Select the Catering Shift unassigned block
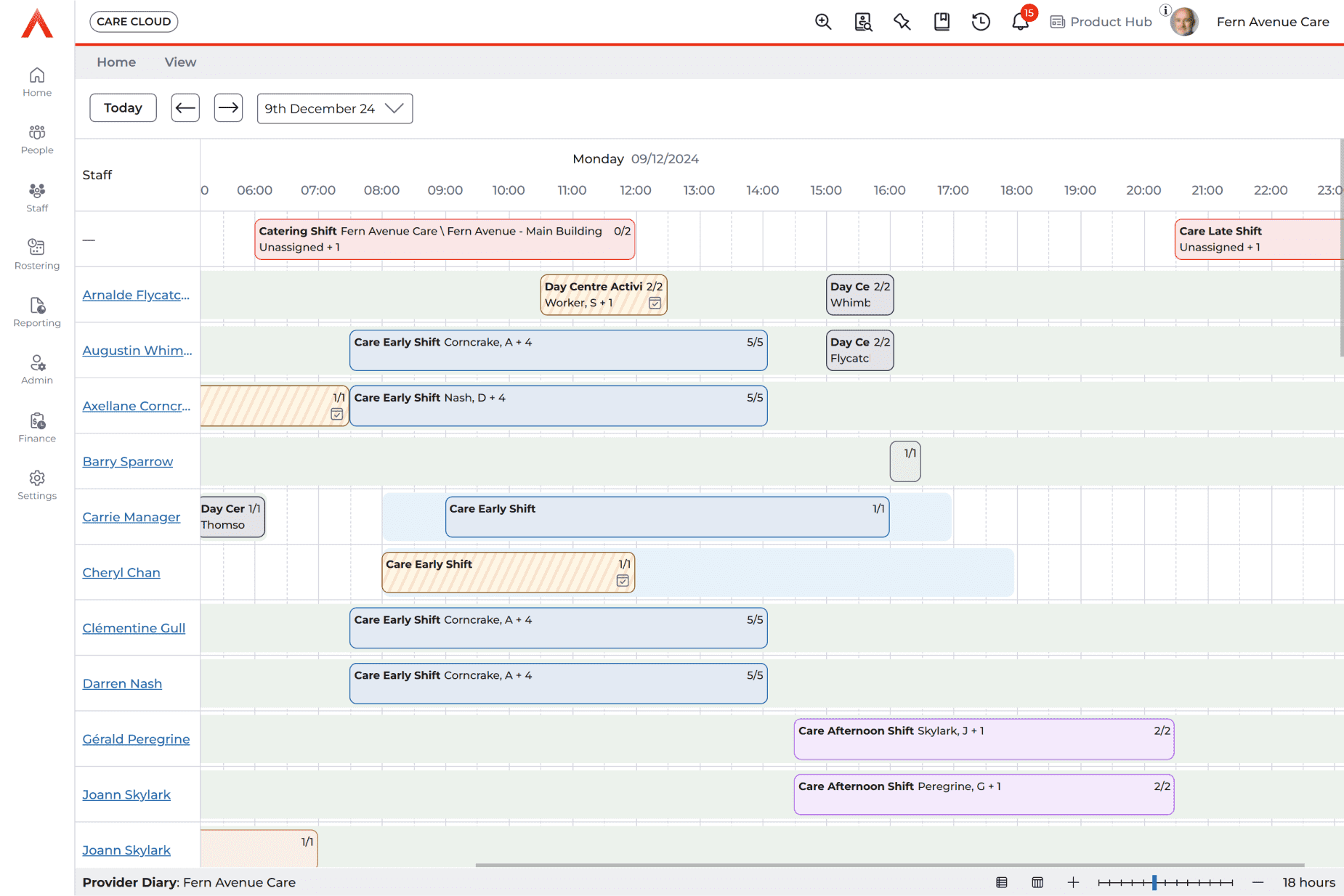This screenshot has width=1344, height=896. [445, 239]
